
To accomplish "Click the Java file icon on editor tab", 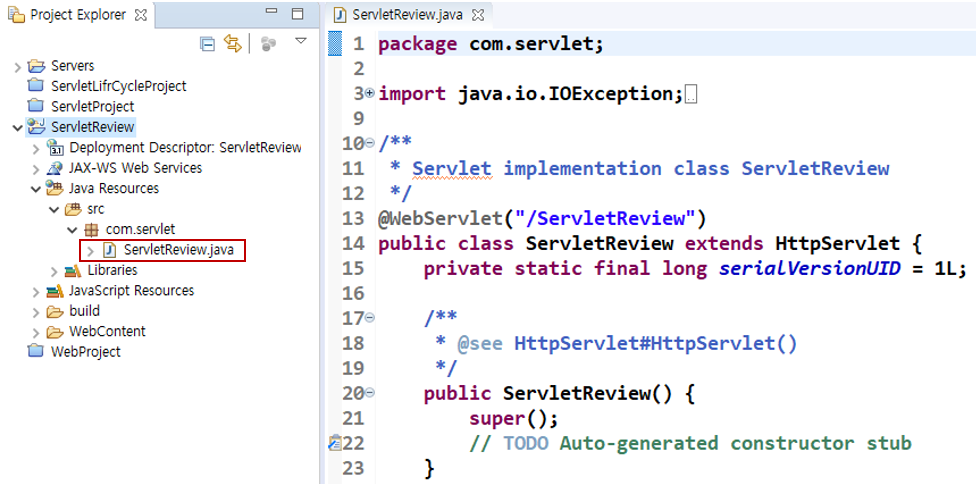I will pyautogui.click(x=340, y=15).
